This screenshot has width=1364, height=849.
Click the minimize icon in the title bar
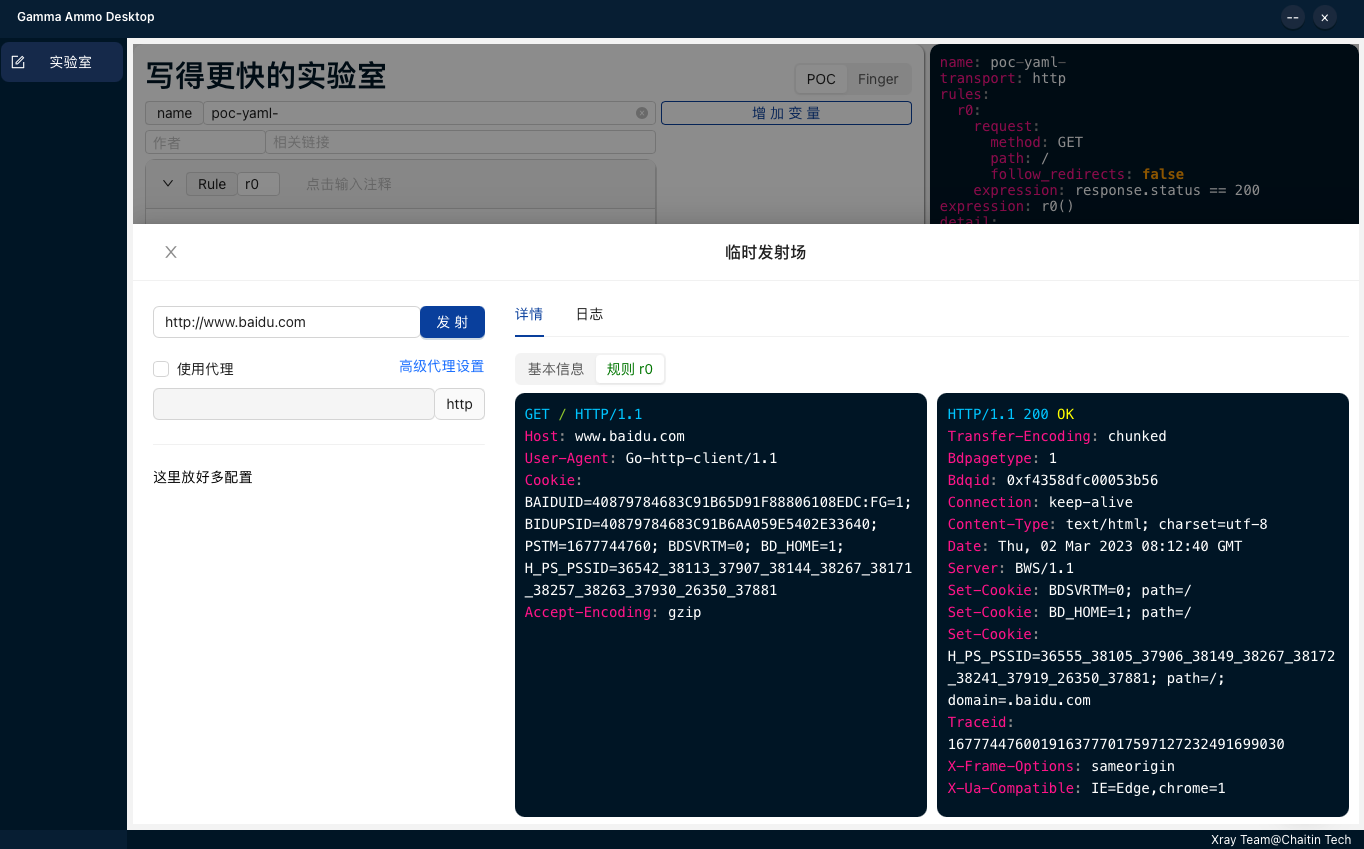tap(1292, 17)
